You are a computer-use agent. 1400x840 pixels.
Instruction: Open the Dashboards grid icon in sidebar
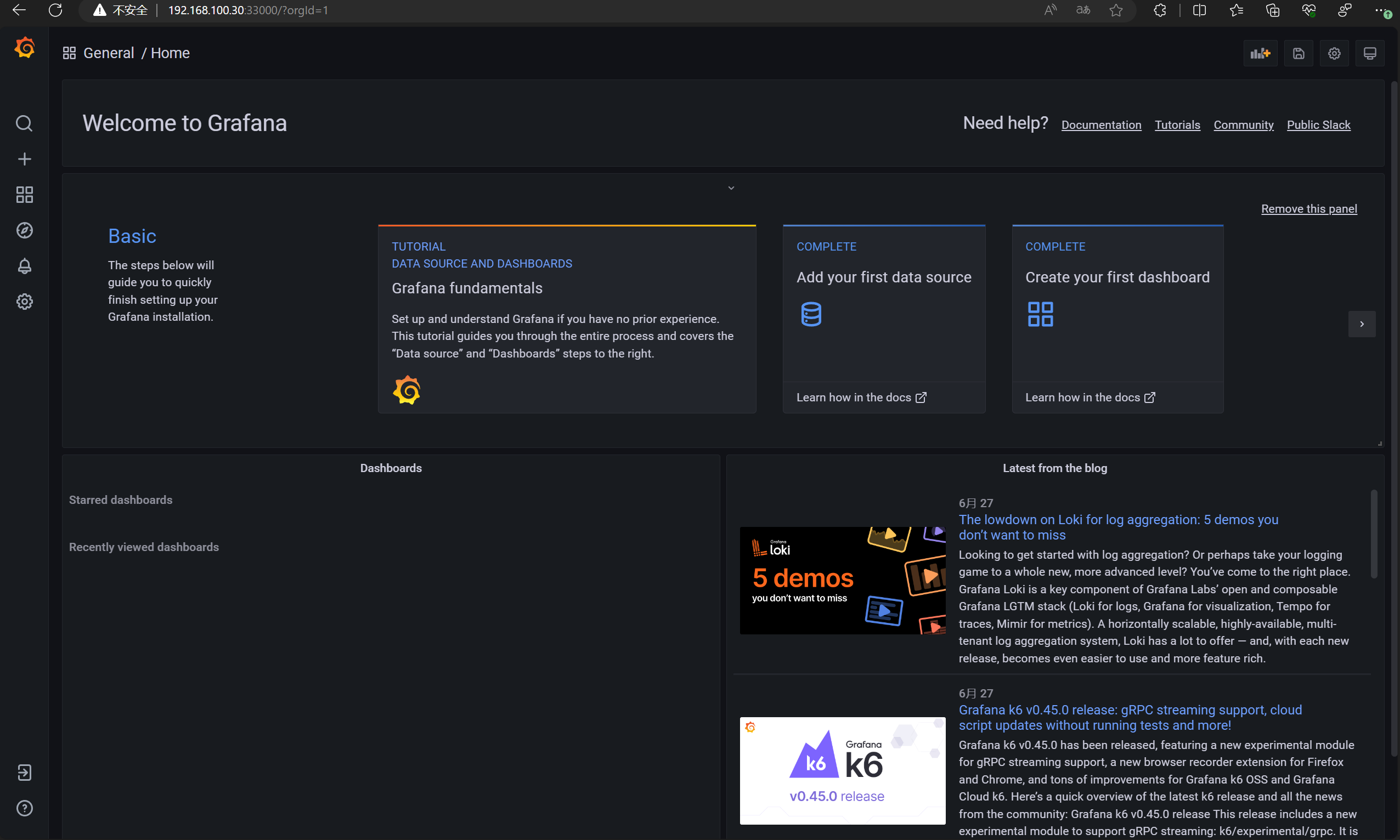(x=24, y=195)
